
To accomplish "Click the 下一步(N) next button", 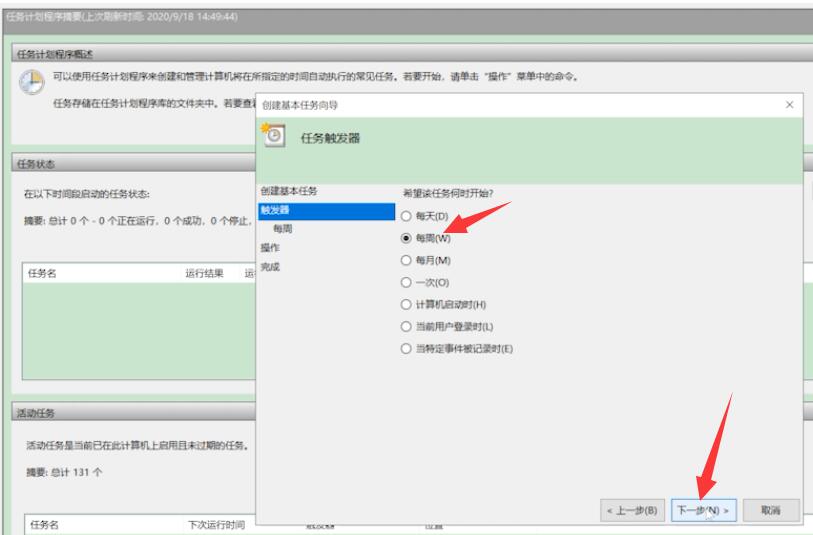I will click(703, 511).
